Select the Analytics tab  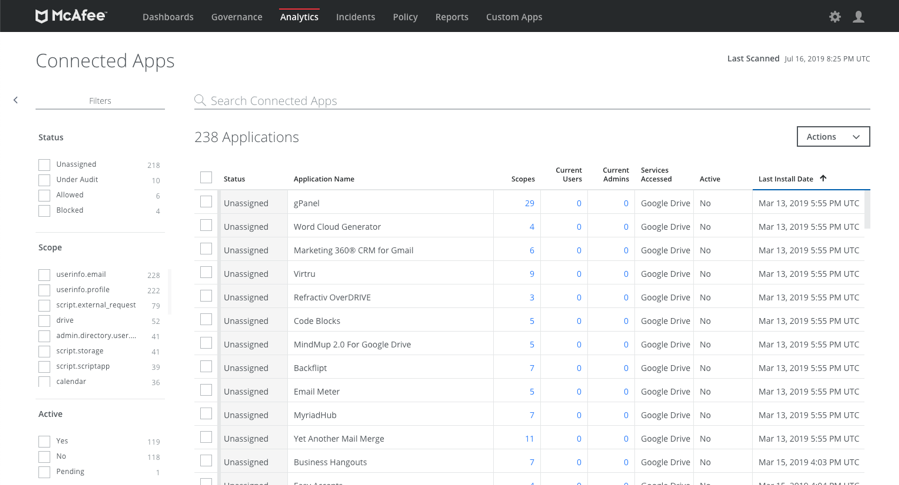click(299, 17)
